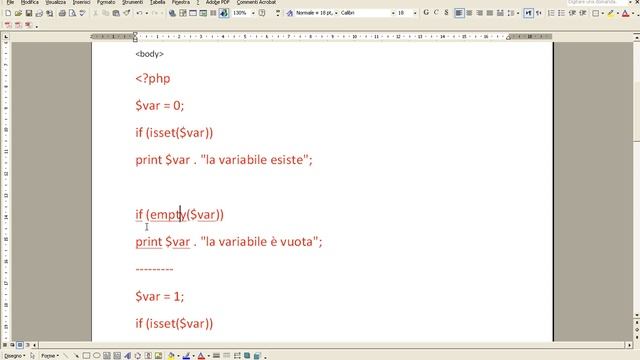Align text left
Screen dimensions: 640x360
point(459,13)
